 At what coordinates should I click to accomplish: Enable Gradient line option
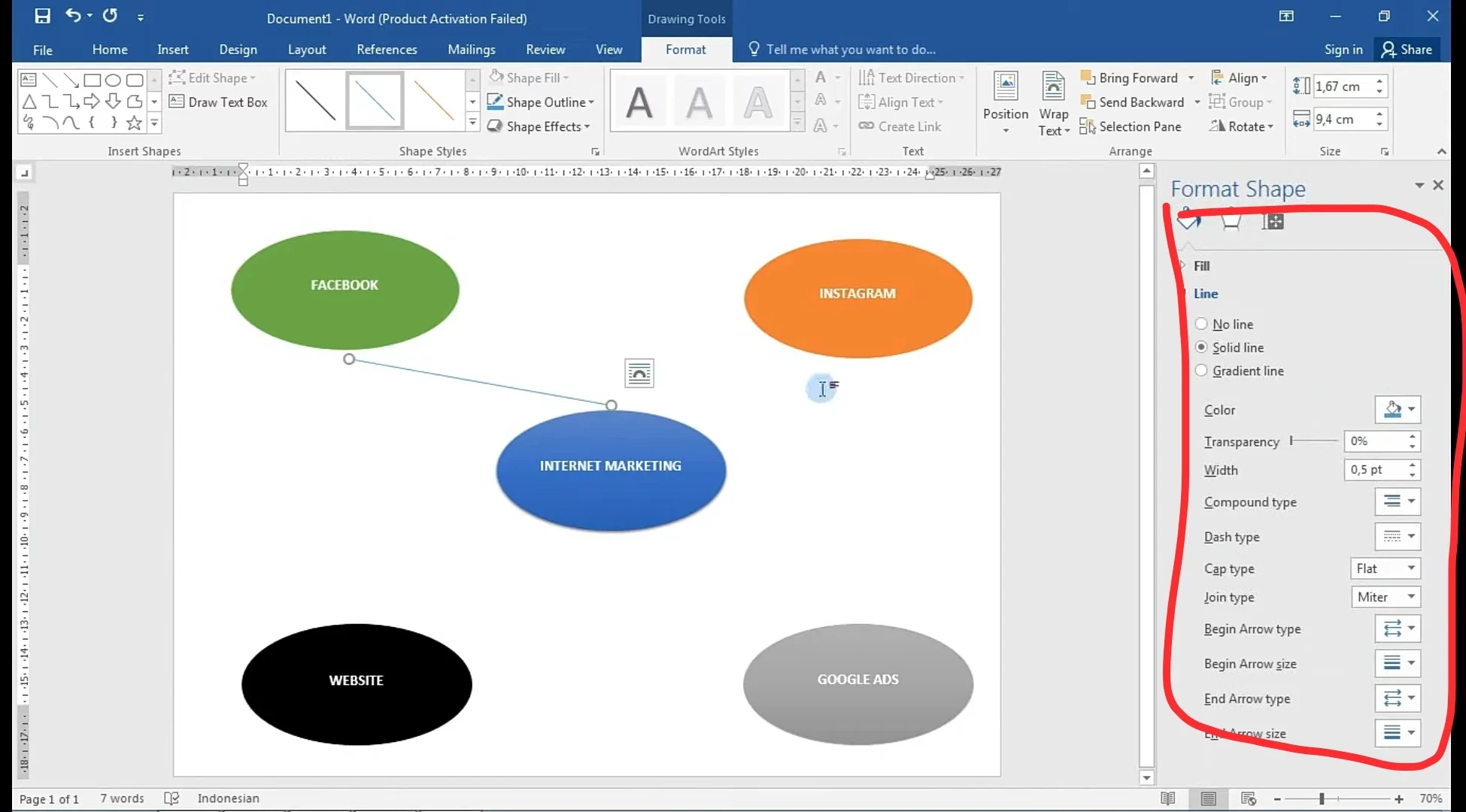(1200, 370)
